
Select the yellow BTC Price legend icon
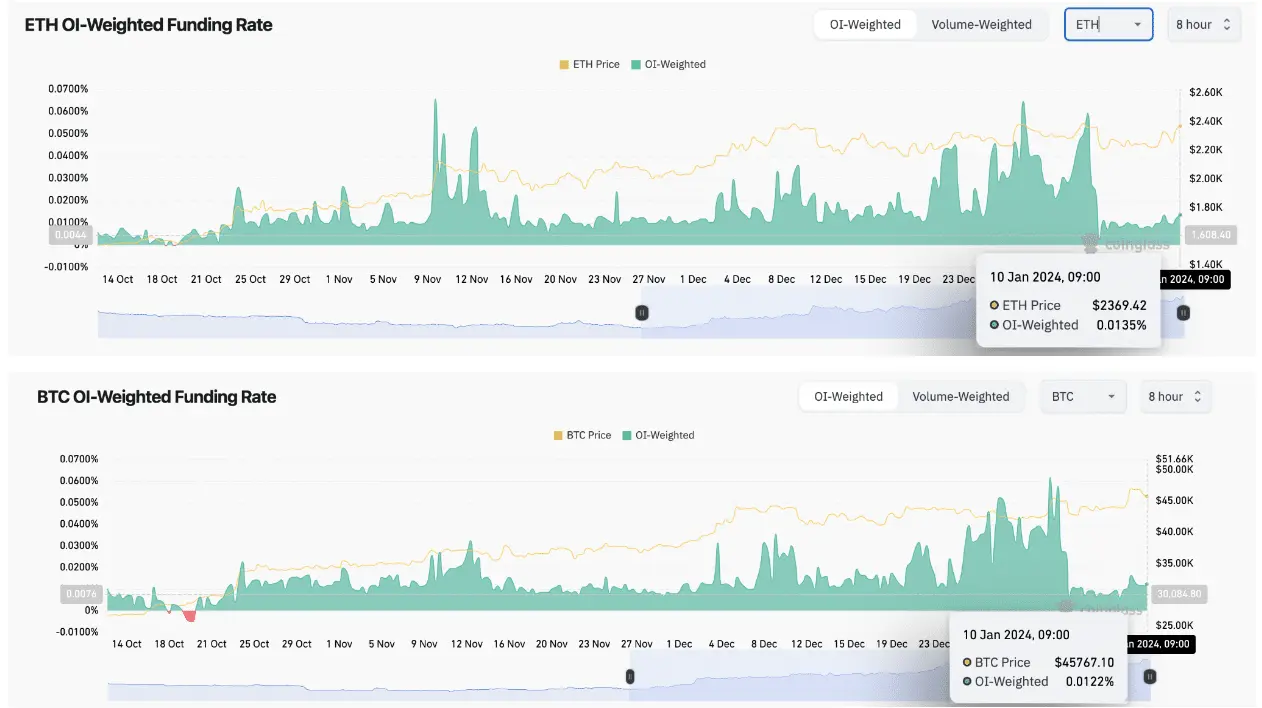point(557,435)
